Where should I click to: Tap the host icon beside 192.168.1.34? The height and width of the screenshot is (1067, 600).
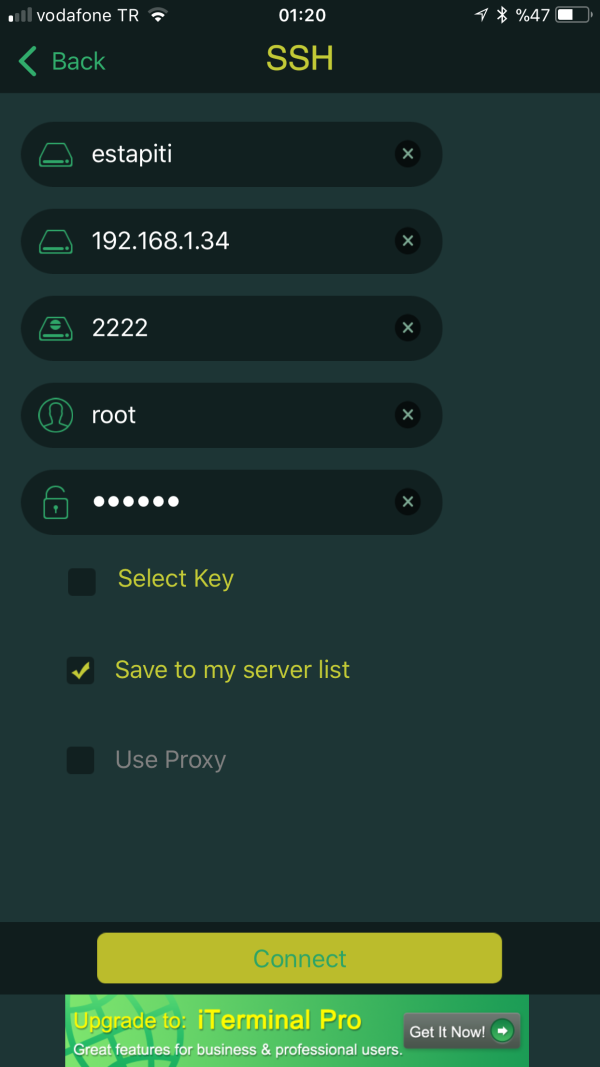pos(56,241)
